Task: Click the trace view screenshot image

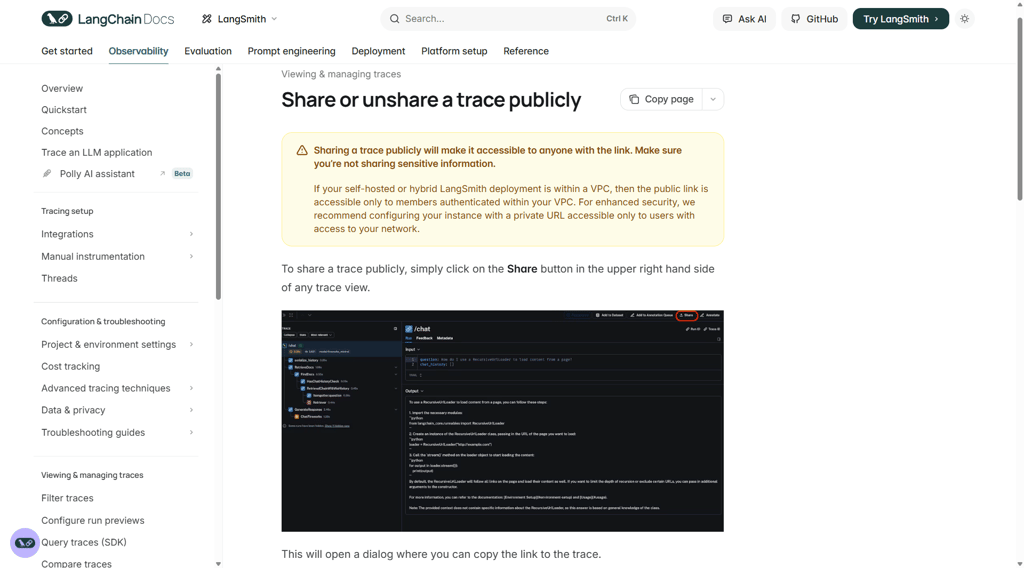Action: [x=502, y=421]
